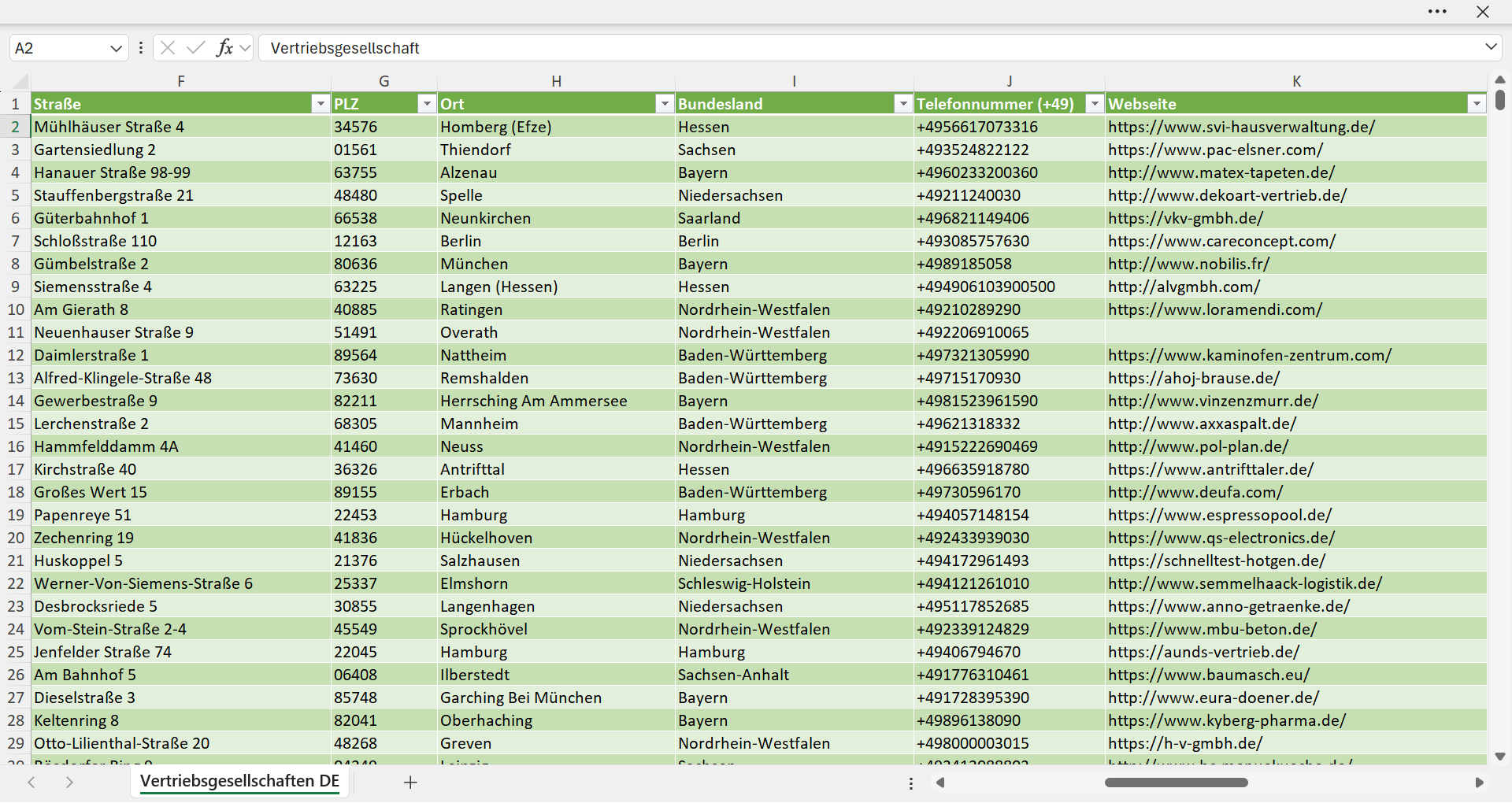Open the Bundesland column filter dropdown

pyautogui.click(x=902, y=104)
